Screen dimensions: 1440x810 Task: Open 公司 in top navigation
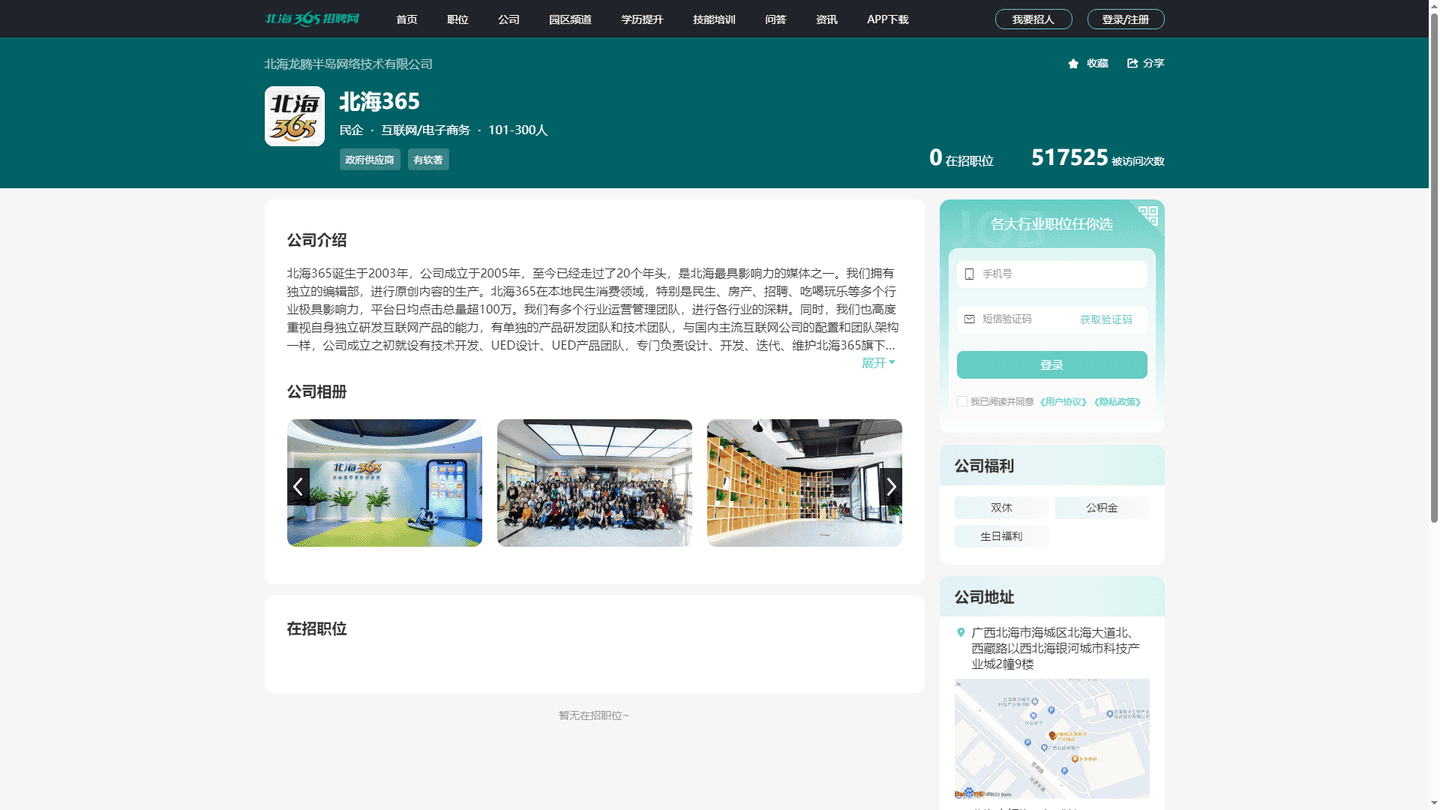[508, 19]
